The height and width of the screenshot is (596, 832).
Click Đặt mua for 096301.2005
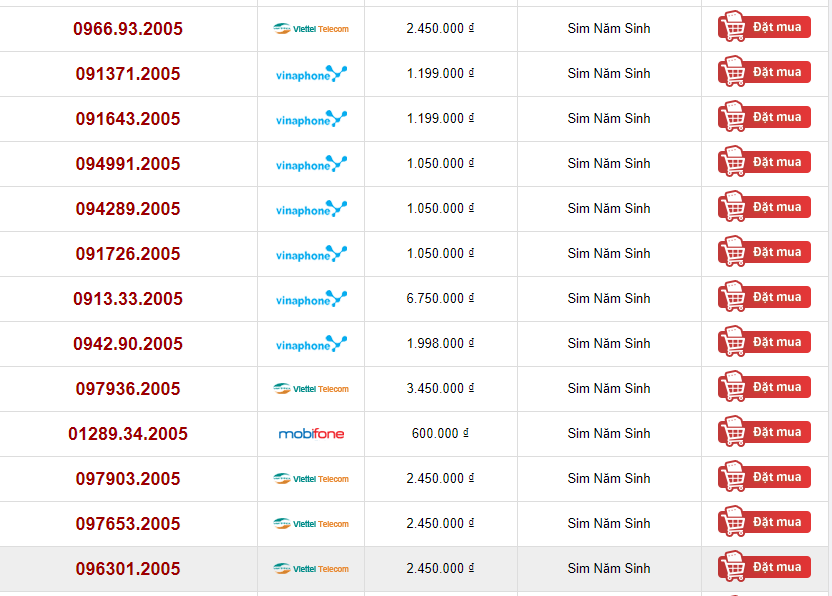(x=764, y=566)
